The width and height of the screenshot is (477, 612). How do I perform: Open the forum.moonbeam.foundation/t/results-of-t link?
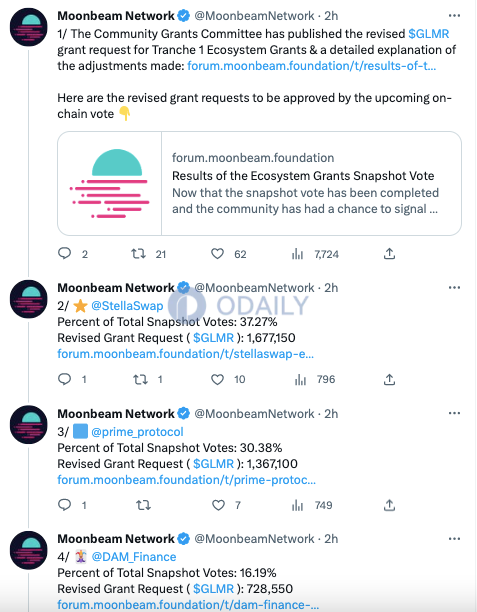(x=311, y=66)
